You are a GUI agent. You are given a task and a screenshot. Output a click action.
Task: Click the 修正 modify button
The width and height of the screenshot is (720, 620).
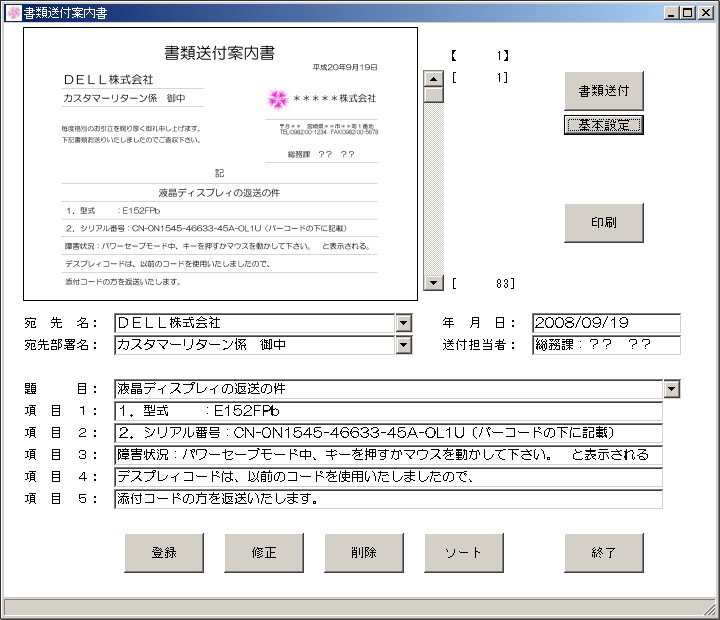click(264, 552)
